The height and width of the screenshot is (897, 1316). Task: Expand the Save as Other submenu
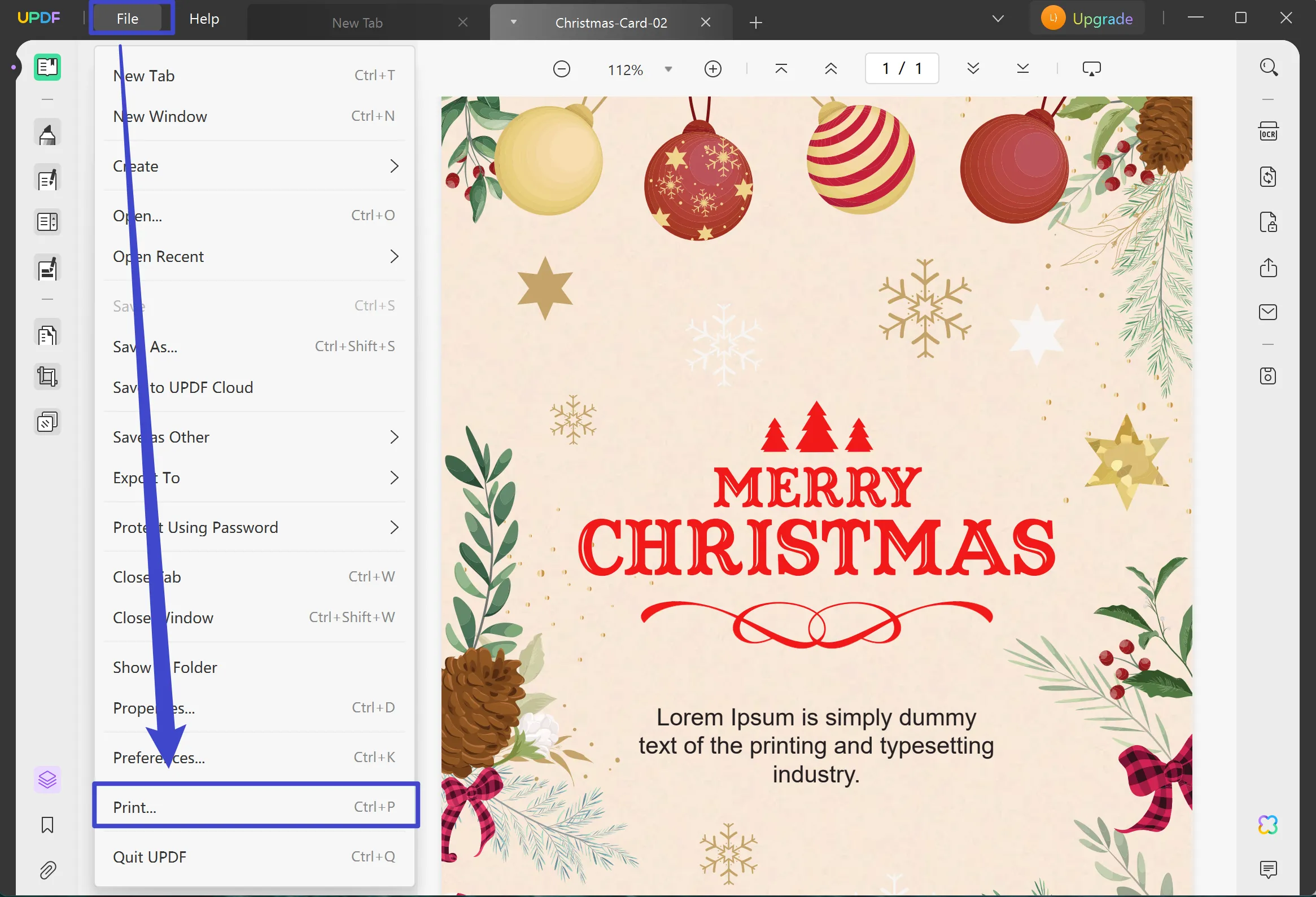click(255, 436)
